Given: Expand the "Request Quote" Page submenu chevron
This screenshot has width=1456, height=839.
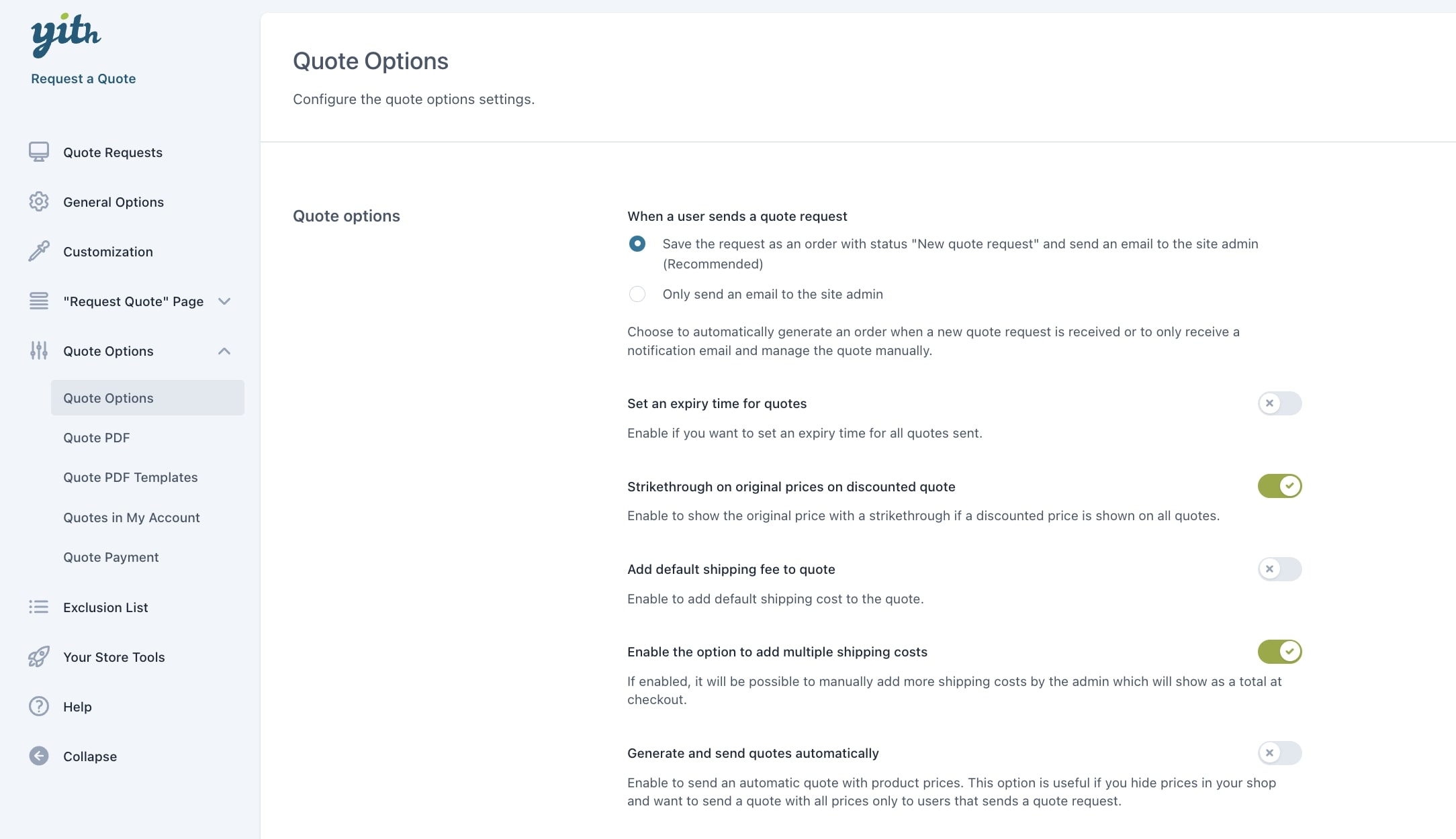Looking at the screenshot, I should tap(224, 301).
